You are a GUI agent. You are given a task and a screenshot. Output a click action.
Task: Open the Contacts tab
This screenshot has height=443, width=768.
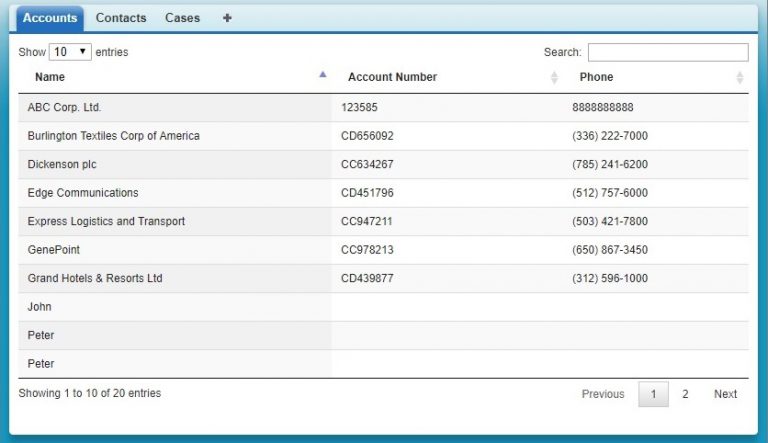(121, 18)
